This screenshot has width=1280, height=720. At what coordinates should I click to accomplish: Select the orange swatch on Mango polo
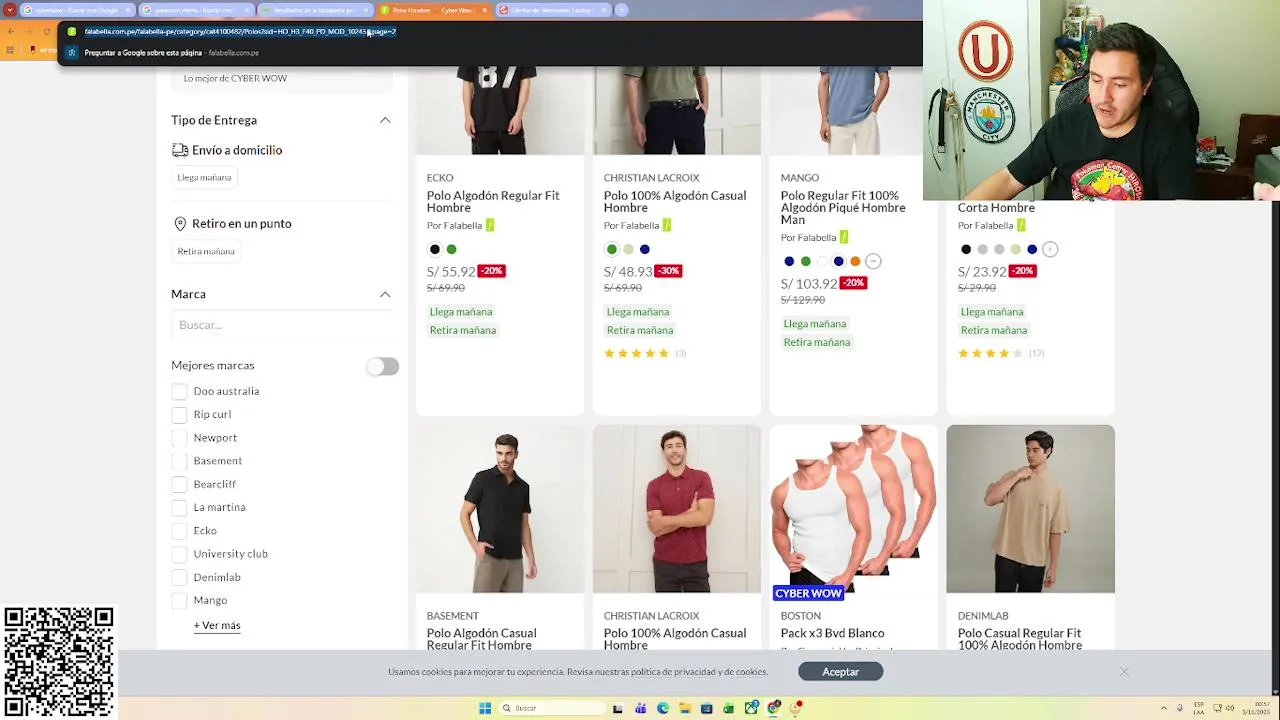[855, 261]
